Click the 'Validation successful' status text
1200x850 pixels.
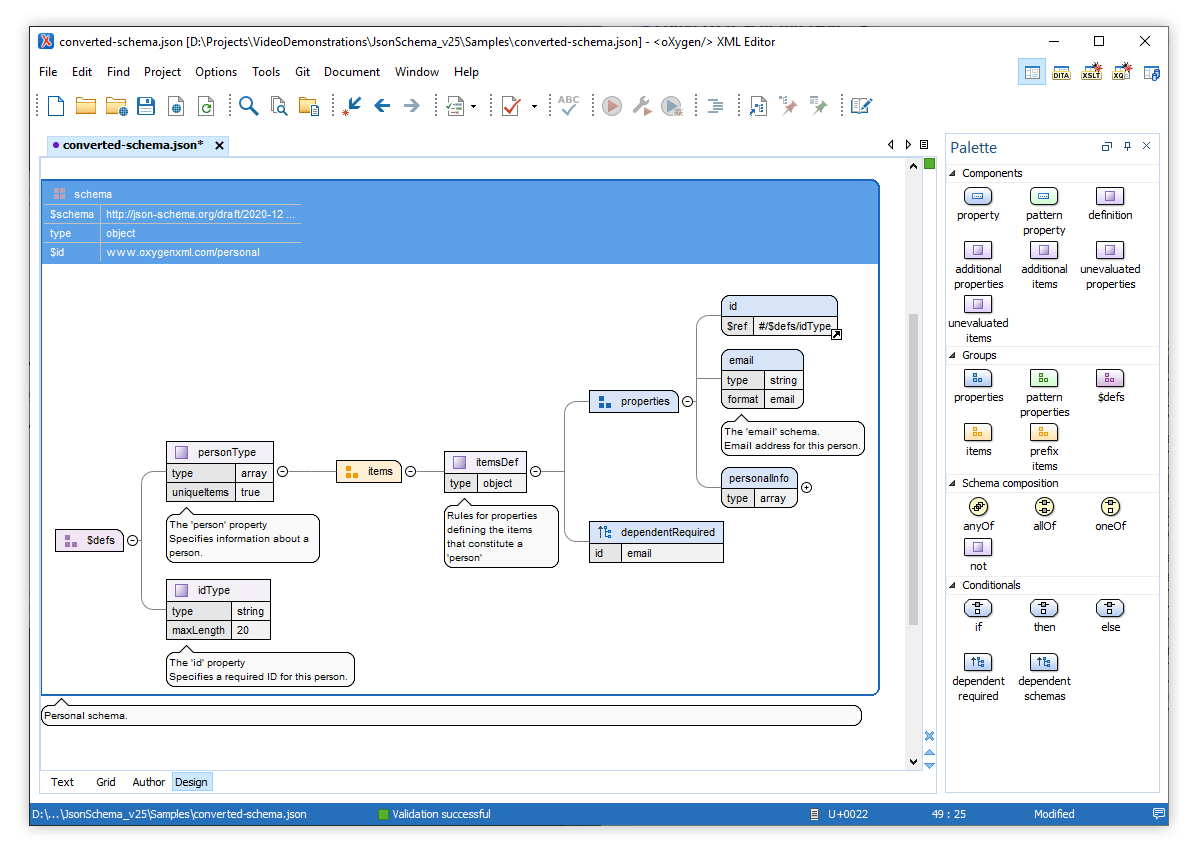[x=441, y=814]
